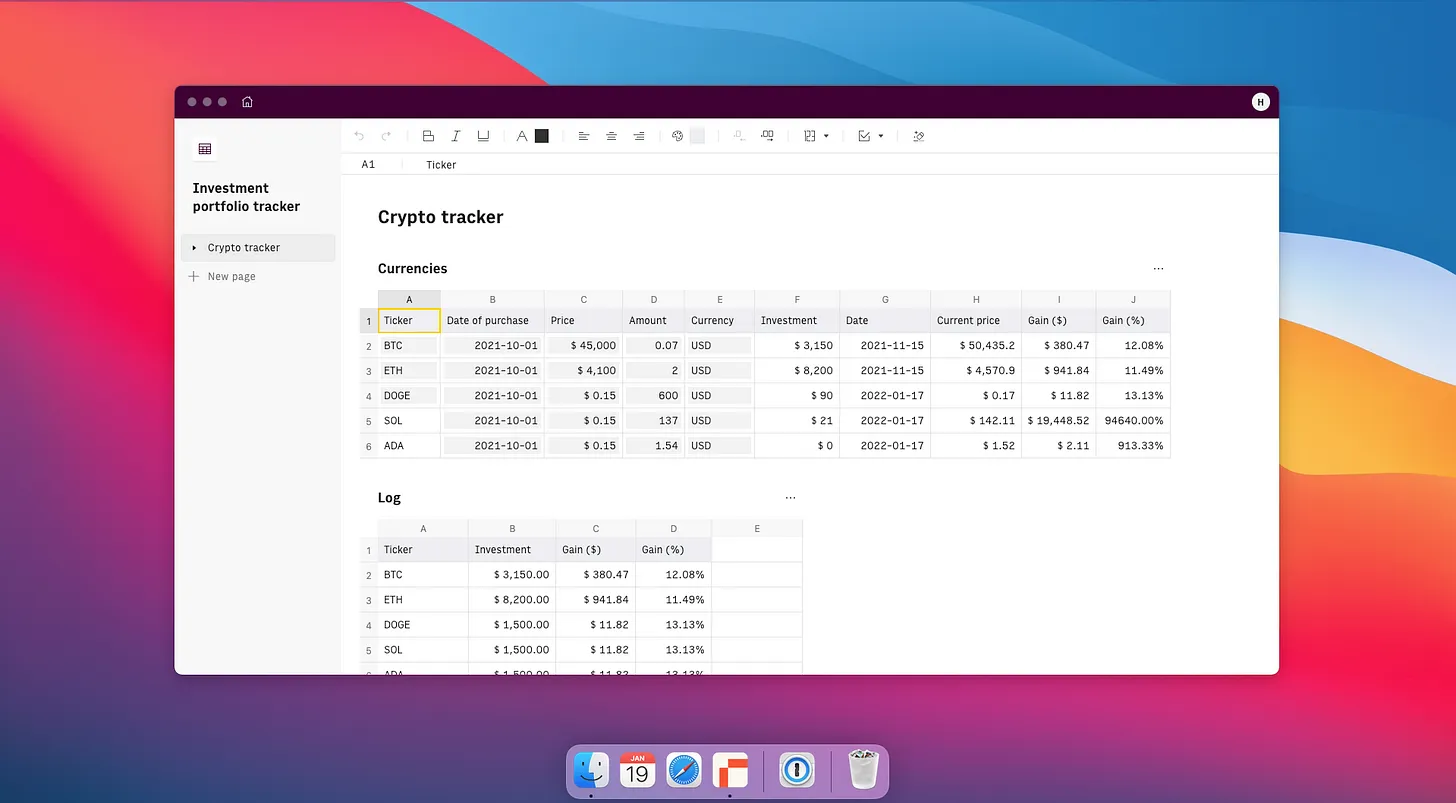Expand the checkbox type dropdown arrow
The width and height of the screenshot is (1456, 803).
pos(881,136)
